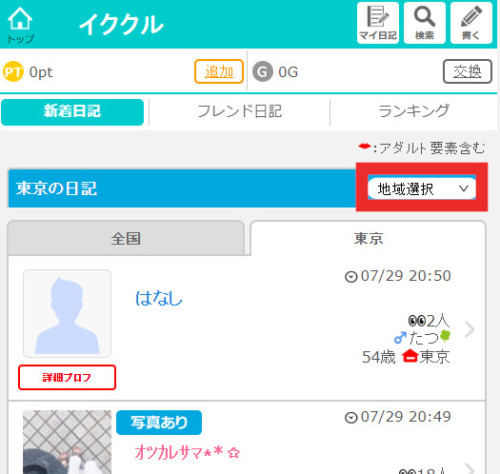Switch to the フレンド日記 tab

(x=240, y=112)
